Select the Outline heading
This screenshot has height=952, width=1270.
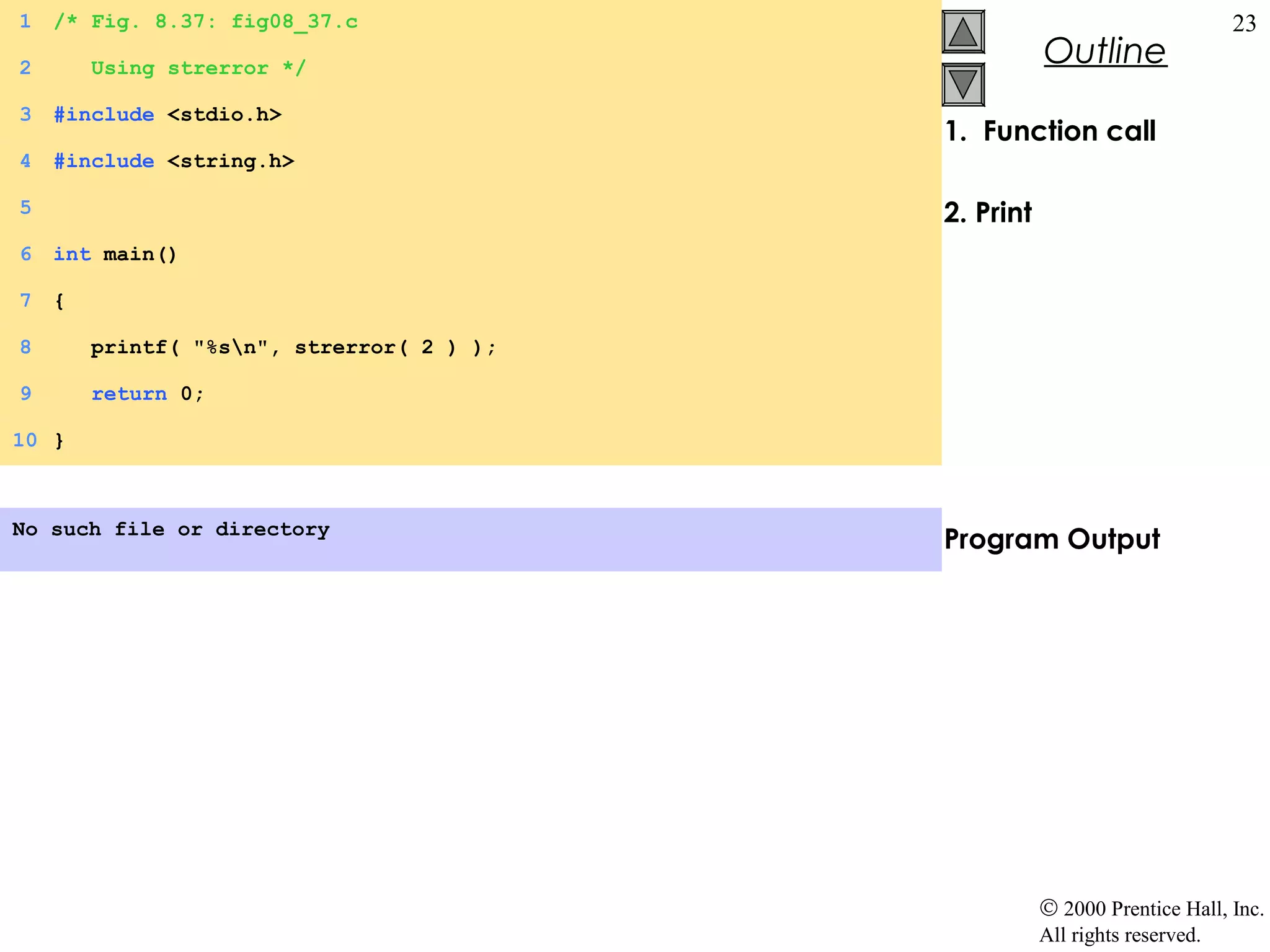(1105, 51)
